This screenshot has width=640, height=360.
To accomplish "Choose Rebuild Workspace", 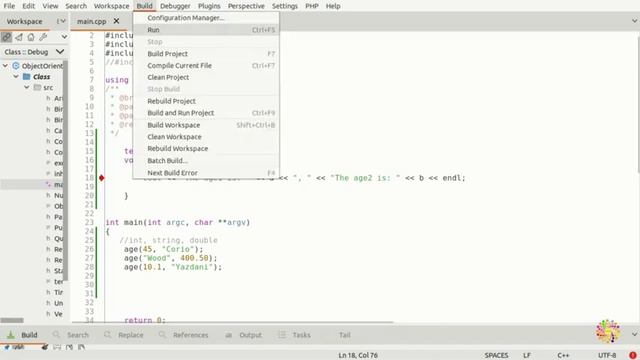I will click(206, 149).
